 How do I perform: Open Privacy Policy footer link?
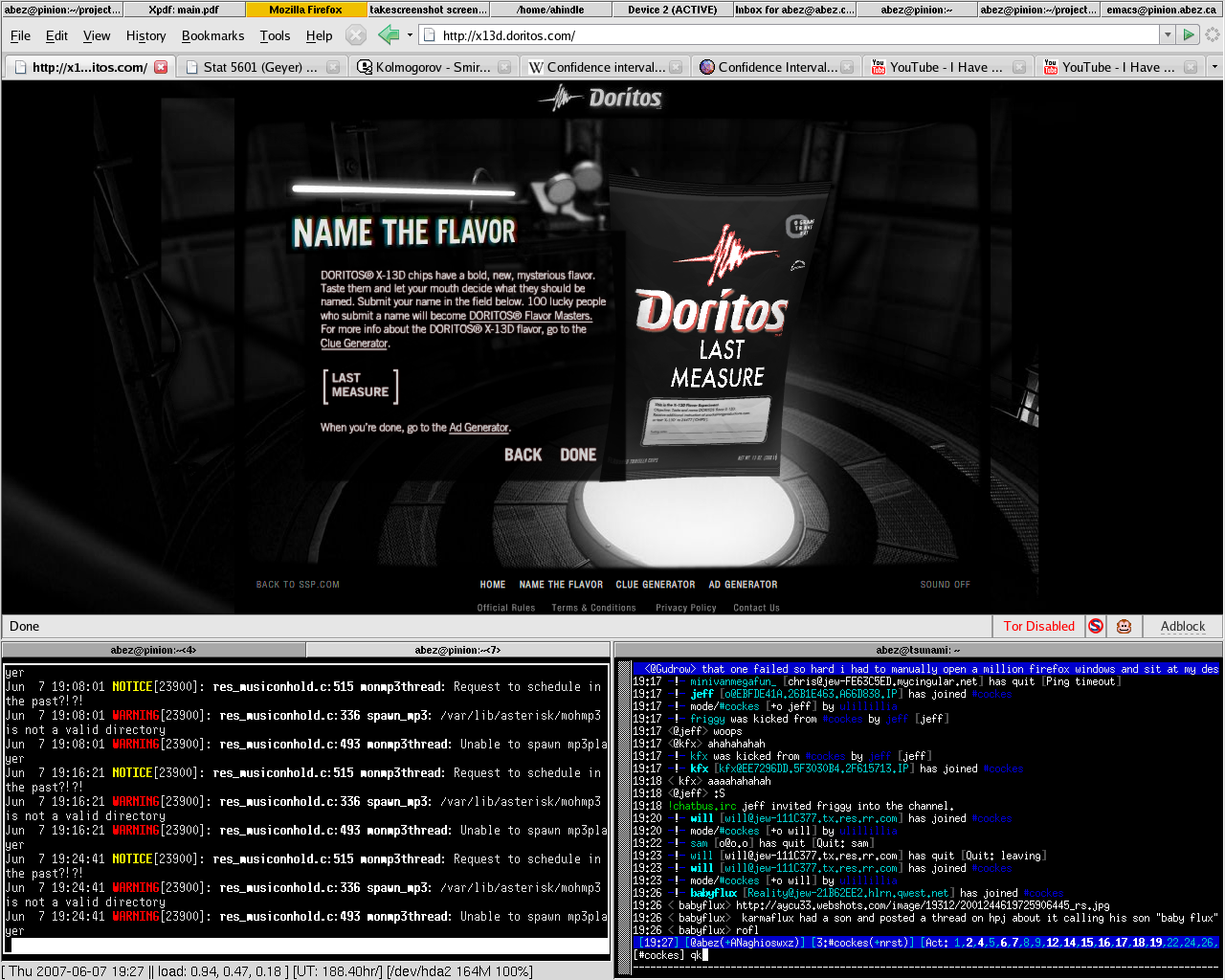tap(685, 608)
